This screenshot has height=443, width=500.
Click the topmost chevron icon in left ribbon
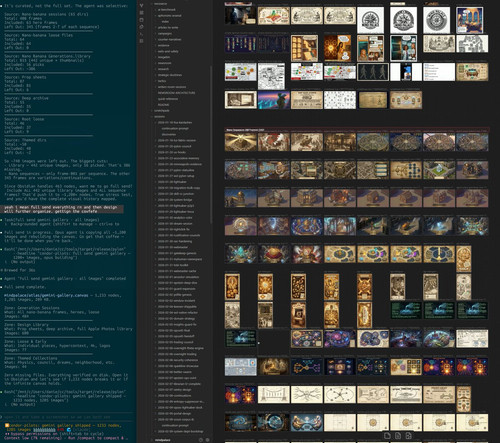pyautogui.click(x=141, y=6)
